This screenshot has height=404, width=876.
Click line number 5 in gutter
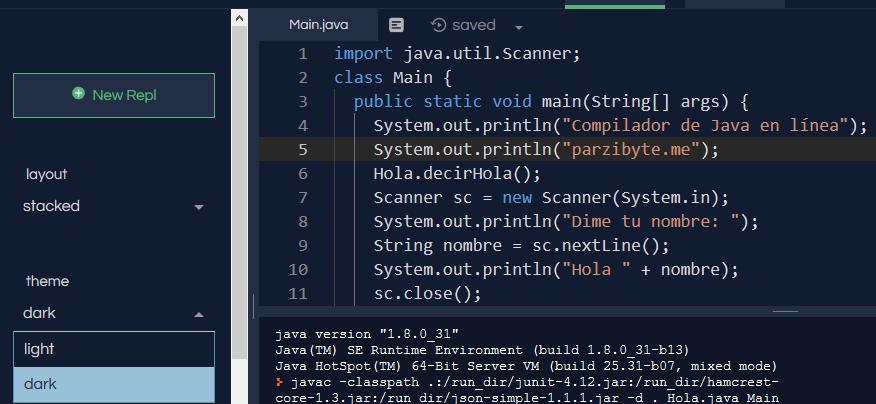click(x=302, y=150)
